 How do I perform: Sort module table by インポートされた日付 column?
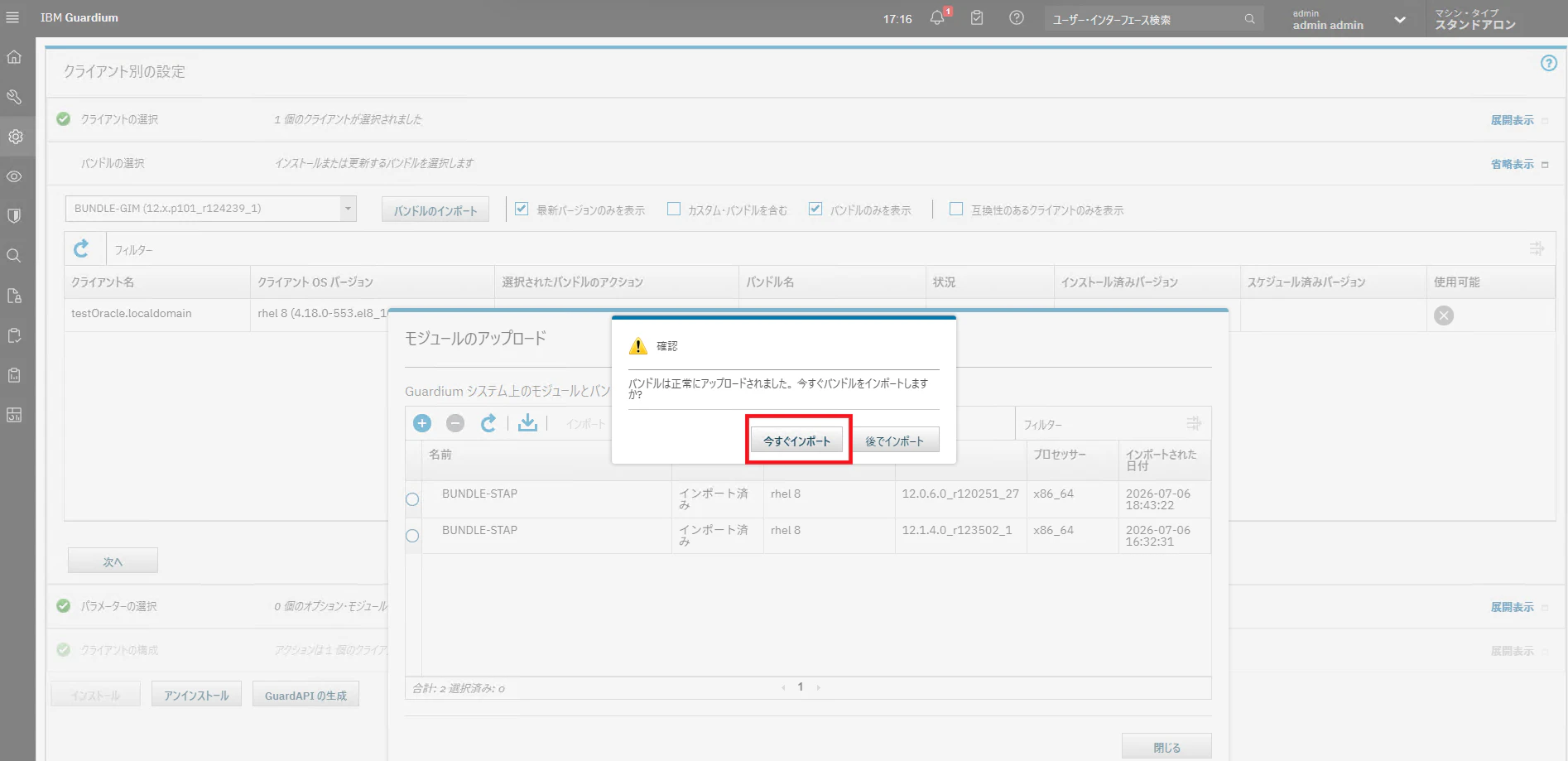point(1165,460)
